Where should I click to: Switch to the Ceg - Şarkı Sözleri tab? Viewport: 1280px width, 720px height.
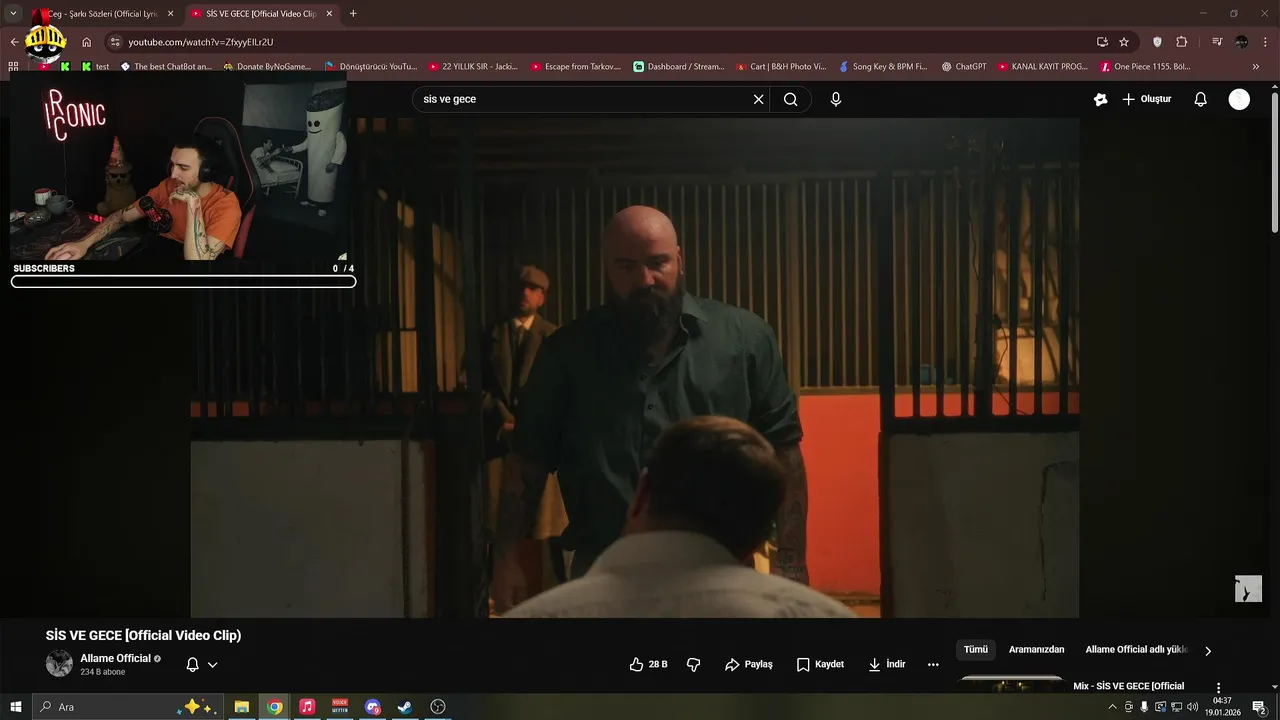click(103, 14)
